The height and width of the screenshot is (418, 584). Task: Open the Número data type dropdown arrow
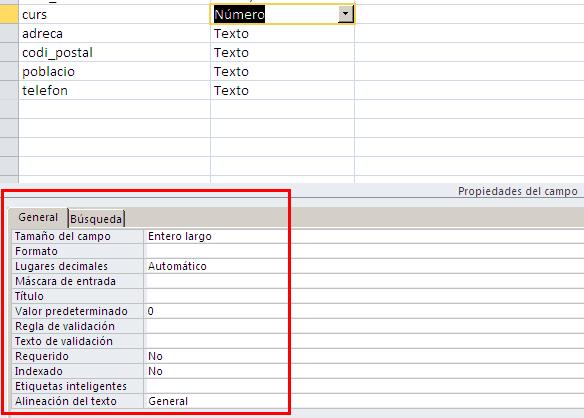pos(345,15)
